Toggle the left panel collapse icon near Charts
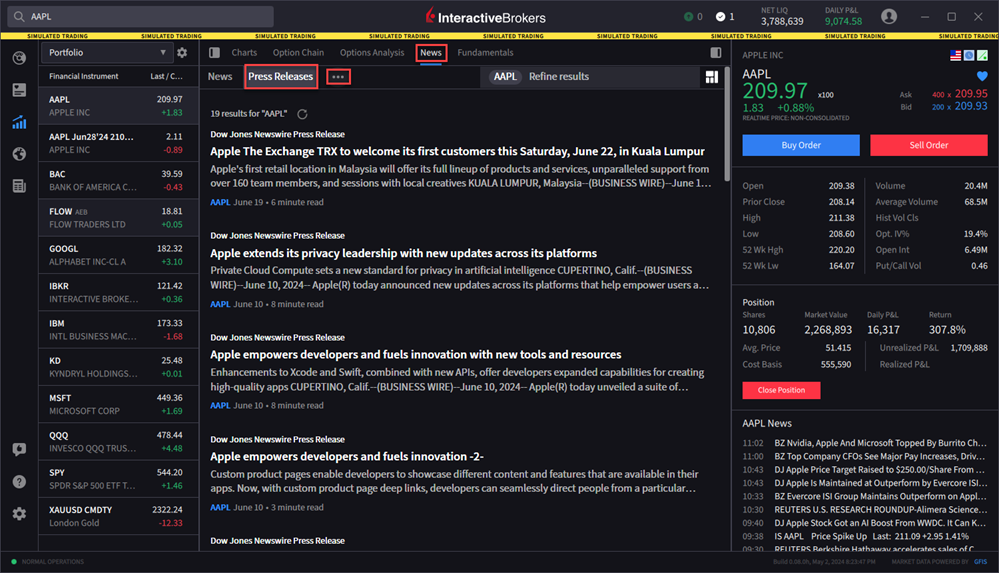Viewport: 999px width, 573px height. 215,53
